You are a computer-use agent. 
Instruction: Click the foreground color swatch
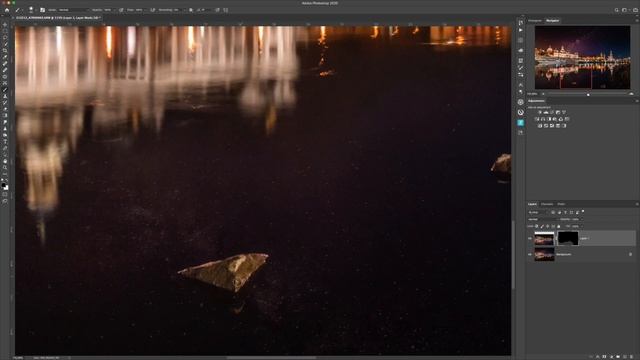click(4, 185)
